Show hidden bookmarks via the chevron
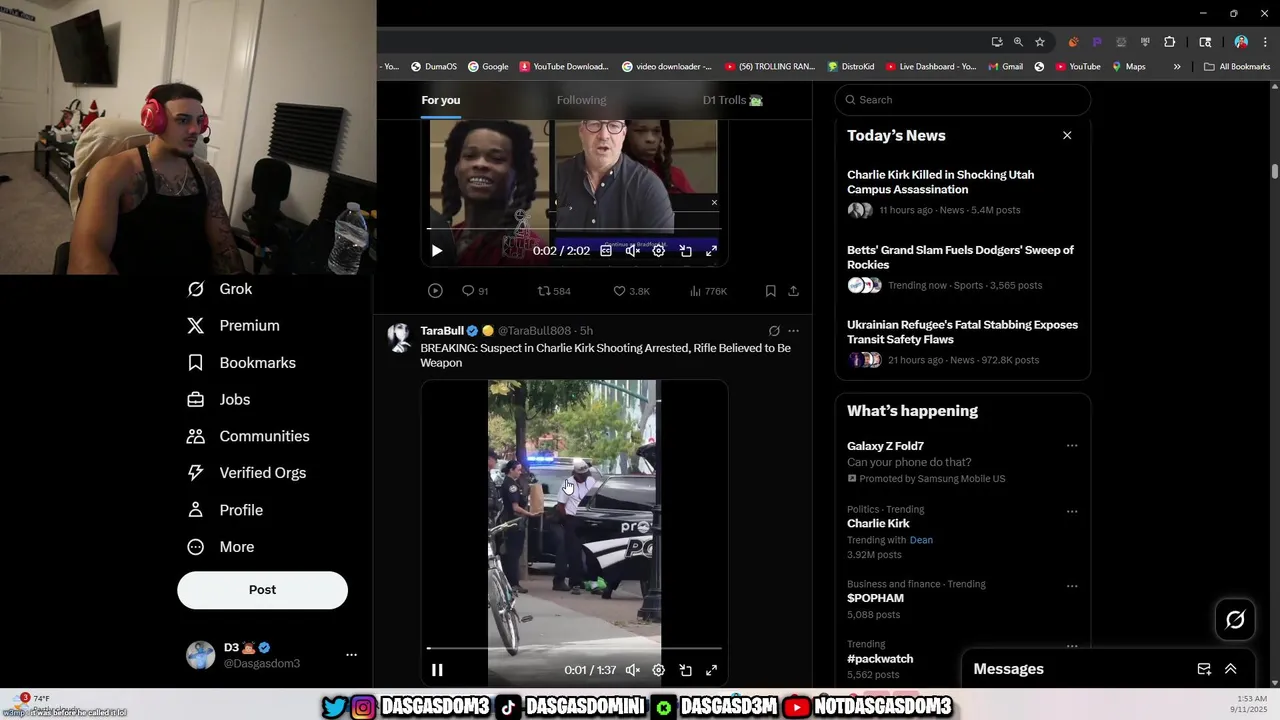The width and height of the screenshot is (1280, 720). [x=1177, y=67]
